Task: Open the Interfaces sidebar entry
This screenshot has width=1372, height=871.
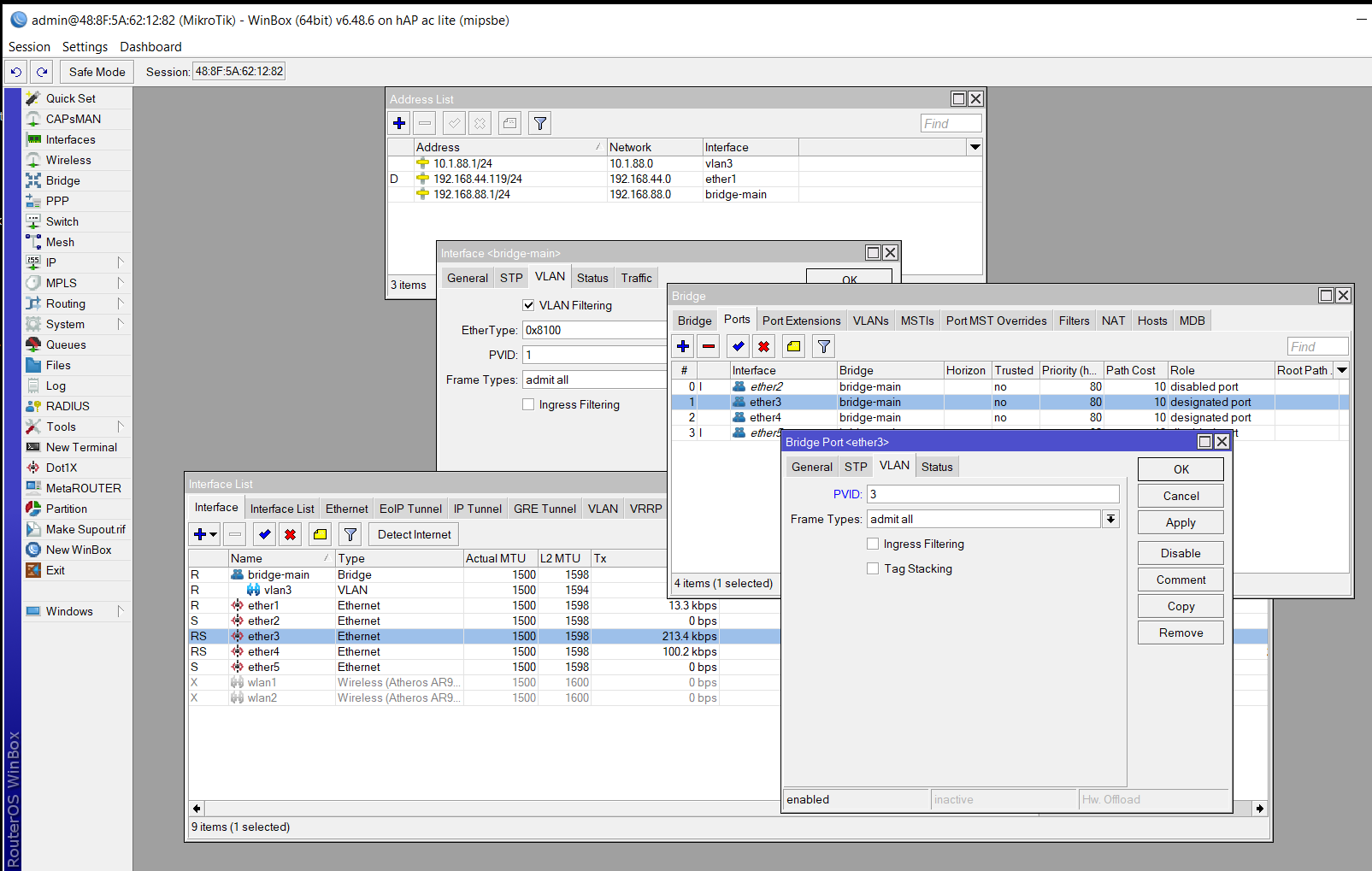Action: pos(71,139)
